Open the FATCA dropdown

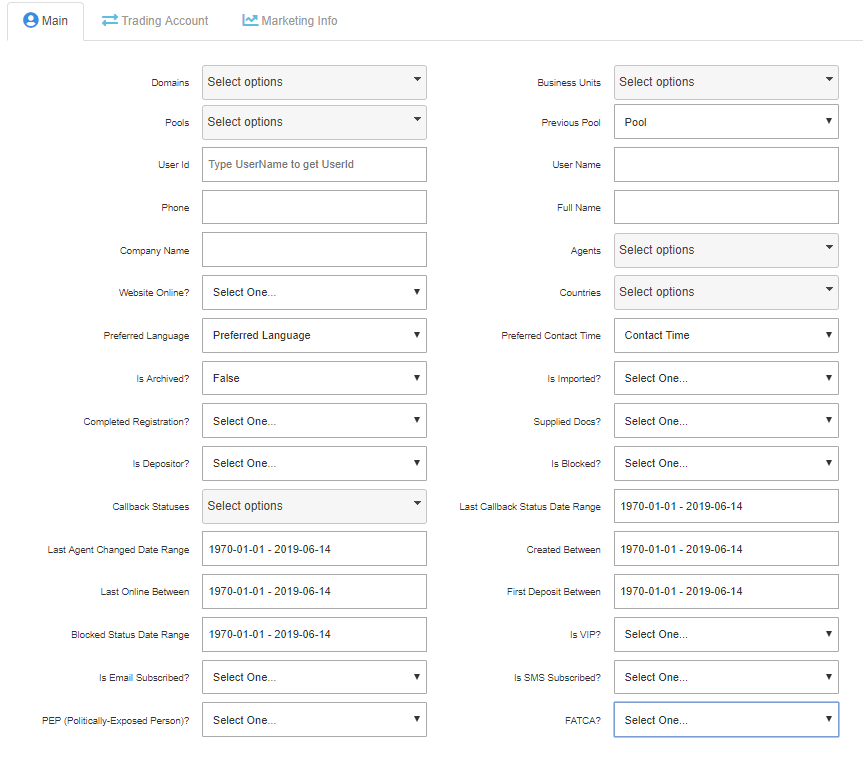click(x=726, y=720)
